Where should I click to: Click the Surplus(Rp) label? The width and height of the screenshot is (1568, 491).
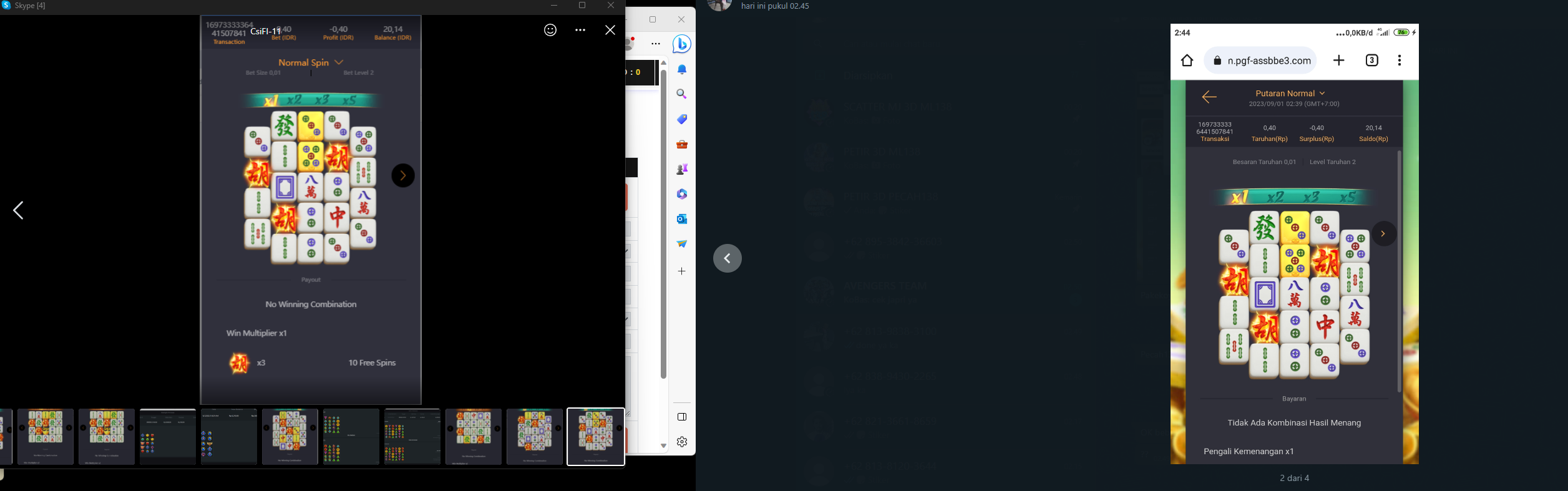(x=1317, y=139)
